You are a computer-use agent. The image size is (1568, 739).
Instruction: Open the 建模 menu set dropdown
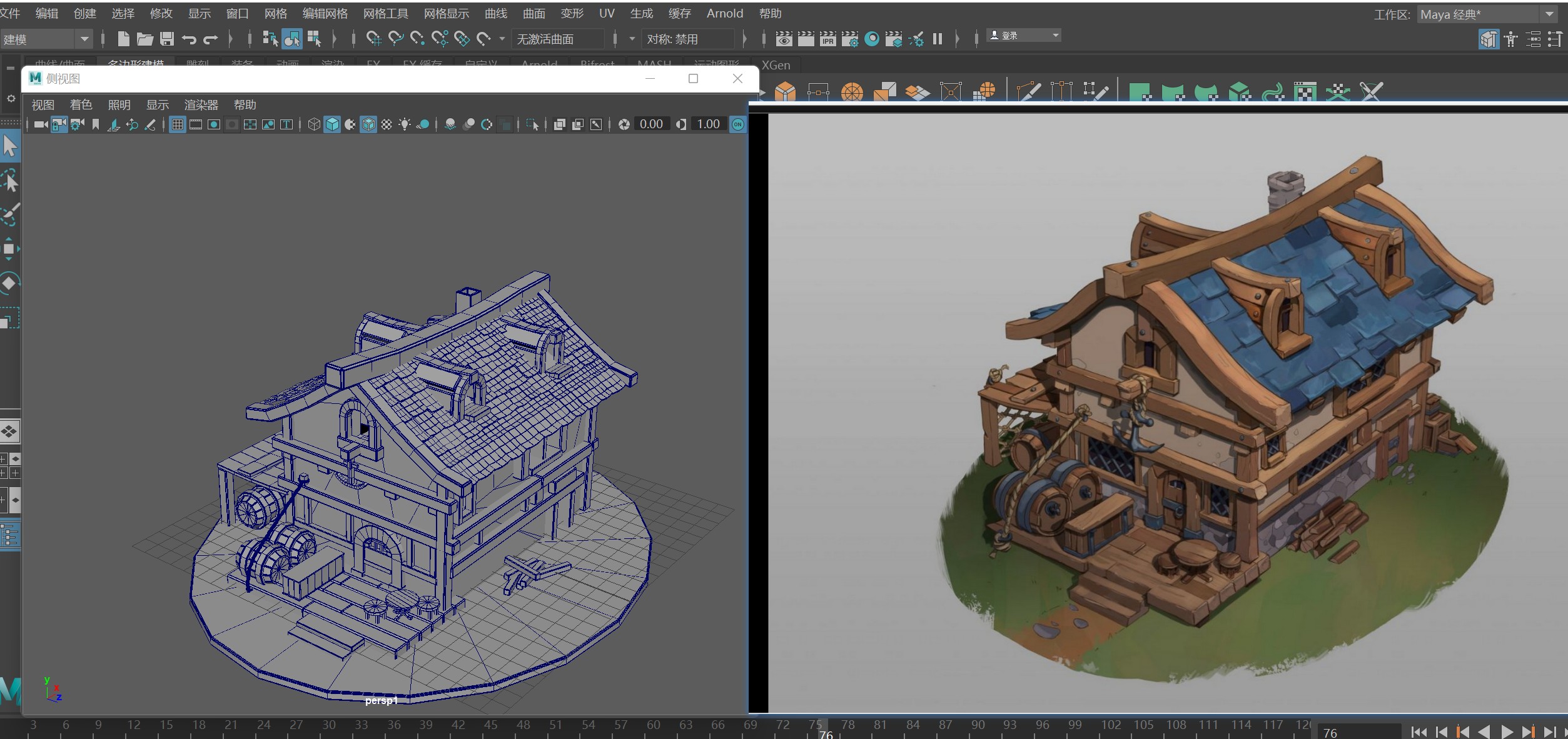[46, 39]
